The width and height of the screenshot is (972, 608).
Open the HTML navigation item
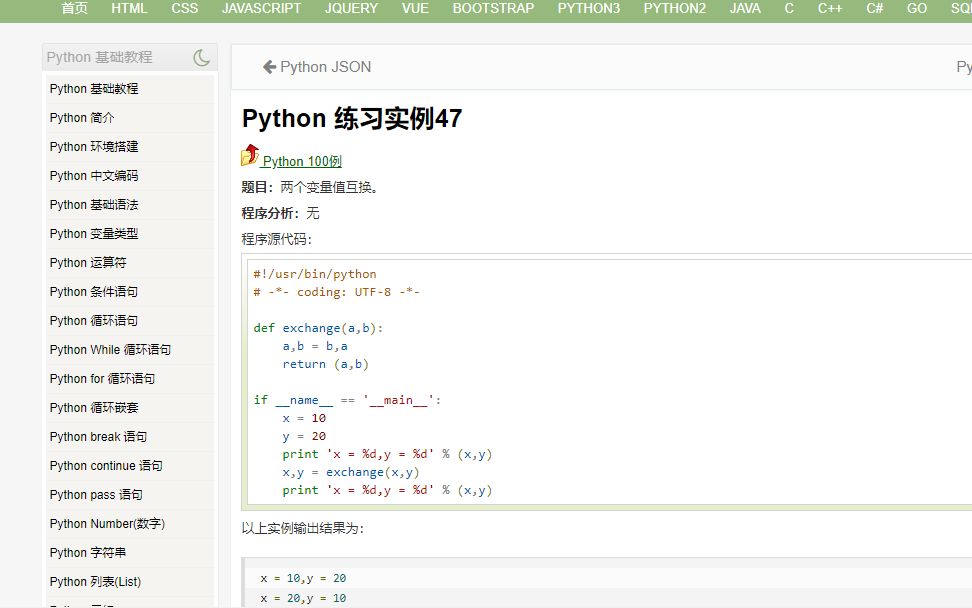[129, 8]
